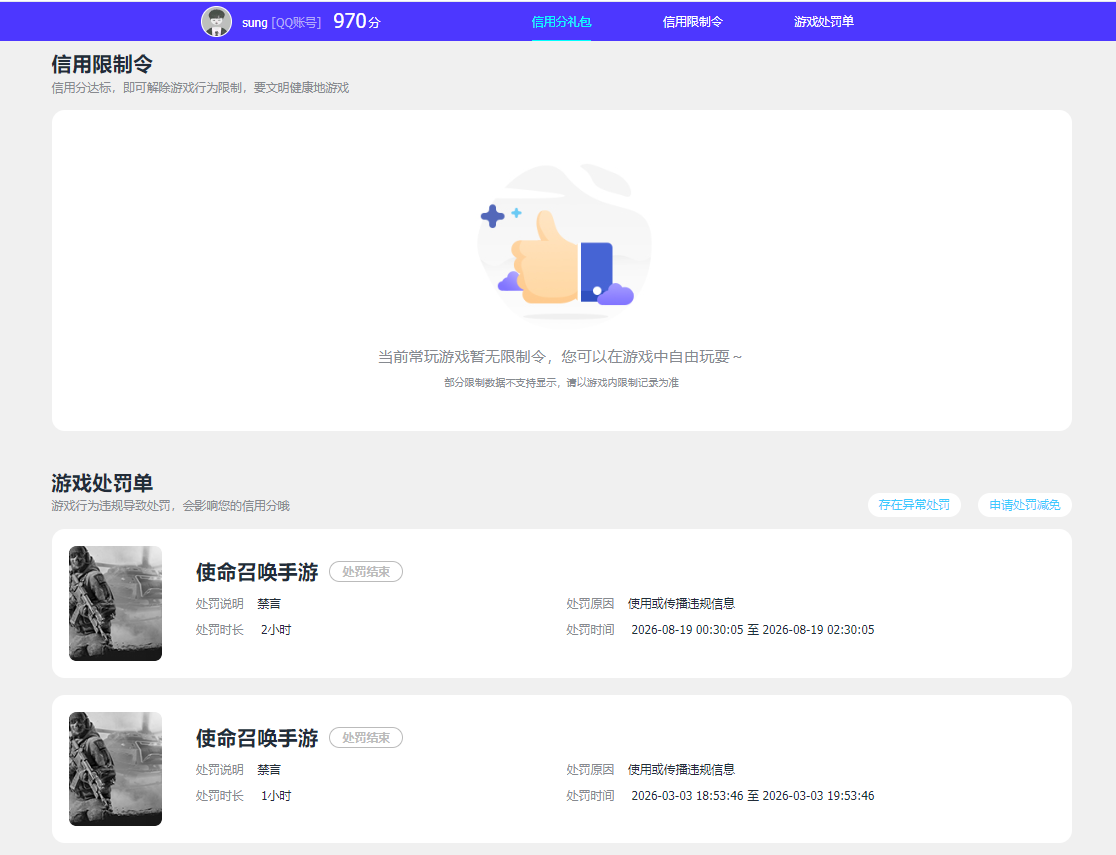The image size is (1116, 855).
Task: Click the 970分 credit score
Action: pyautogui.click(x=357, y=21)
